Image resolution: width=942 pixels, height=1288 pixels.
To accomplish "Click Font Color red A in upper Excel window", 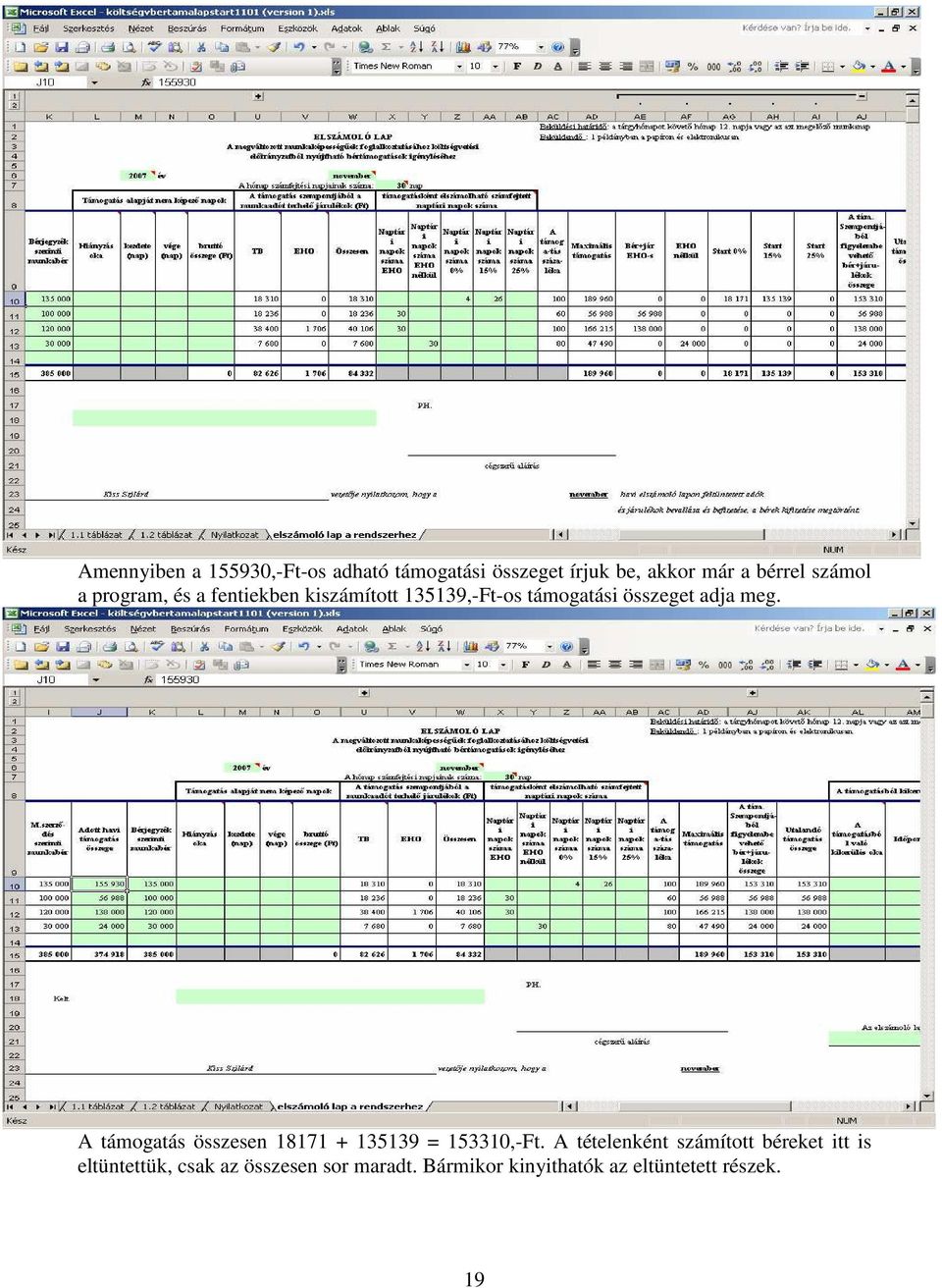I will 888,67.
